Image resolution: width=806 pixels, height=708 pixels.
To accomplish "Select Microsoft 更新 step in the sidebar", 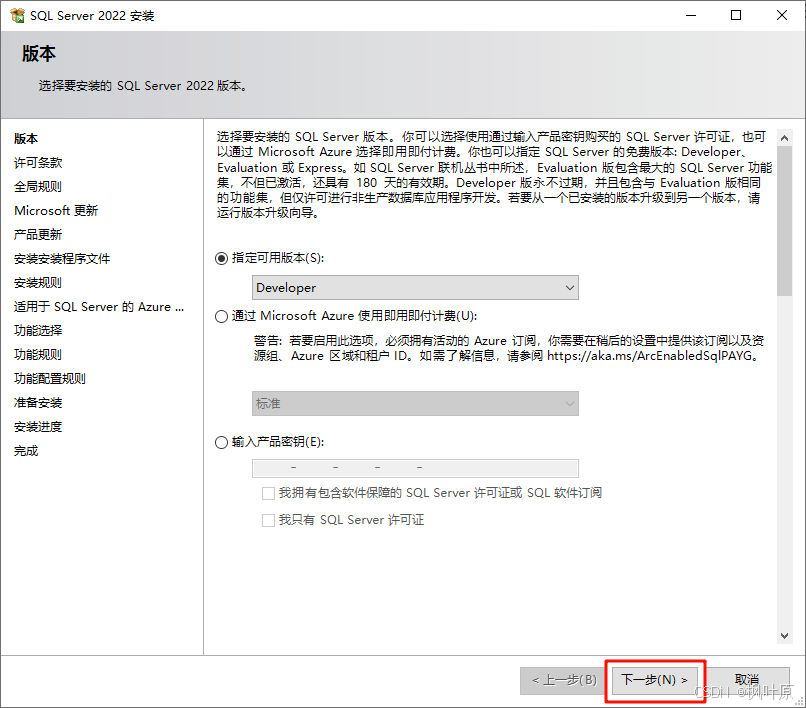I will [x=56, y=211].
